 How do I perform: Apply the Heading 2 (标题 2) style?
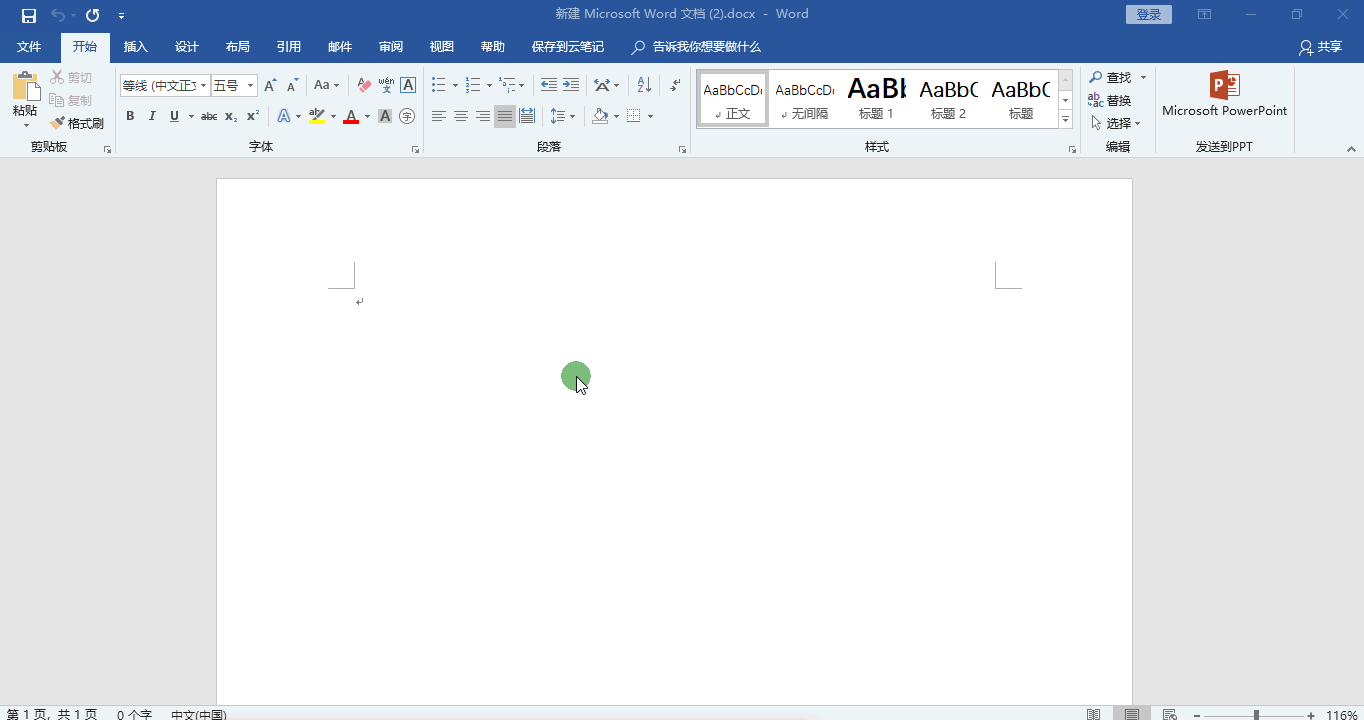[x=949, y=98]
